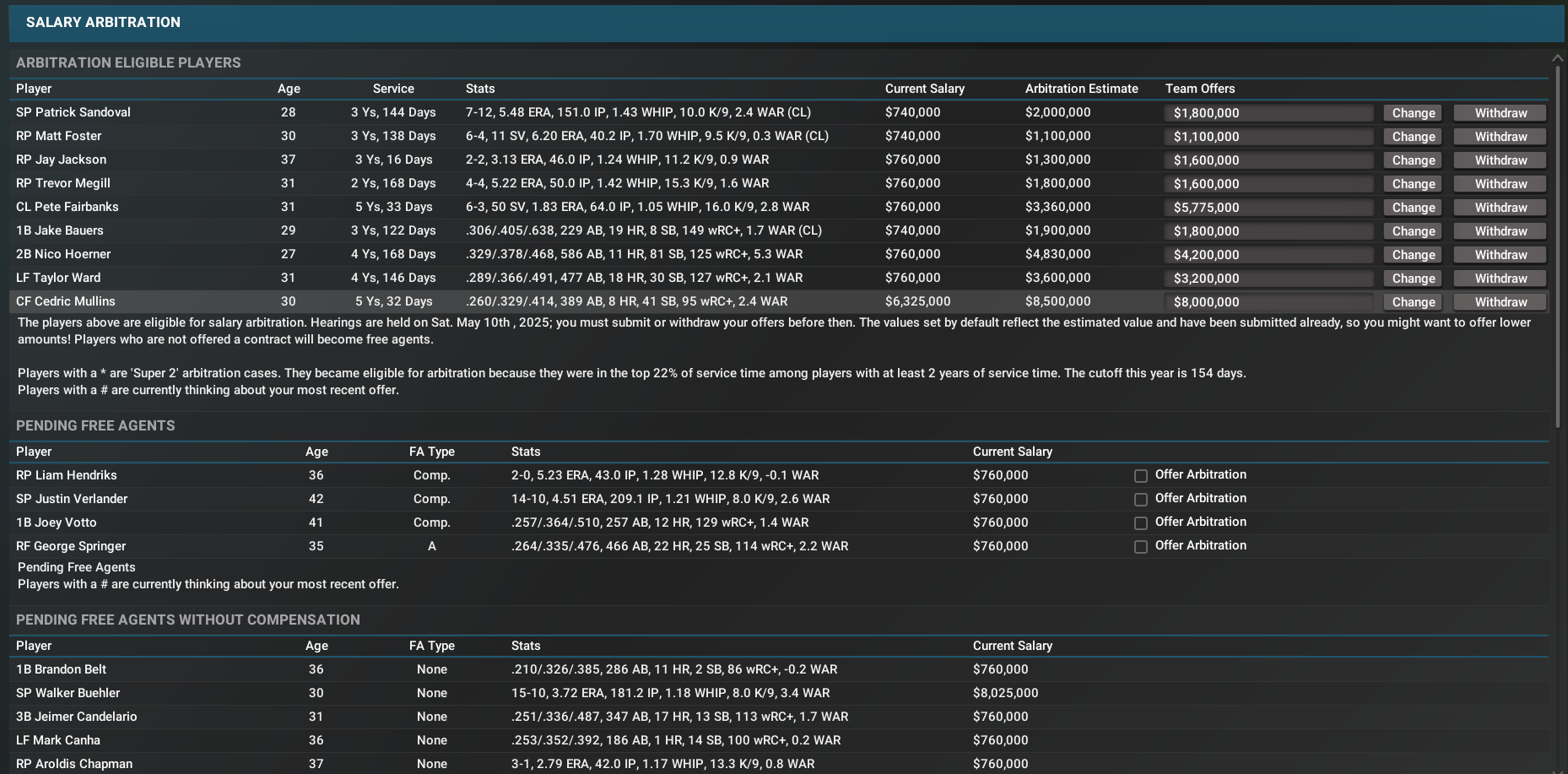Viewport: 1568px width, 774px height.
Task: Tick Offer Arbitration box for Joey Votto
Action: click(x=1140, y=523)
